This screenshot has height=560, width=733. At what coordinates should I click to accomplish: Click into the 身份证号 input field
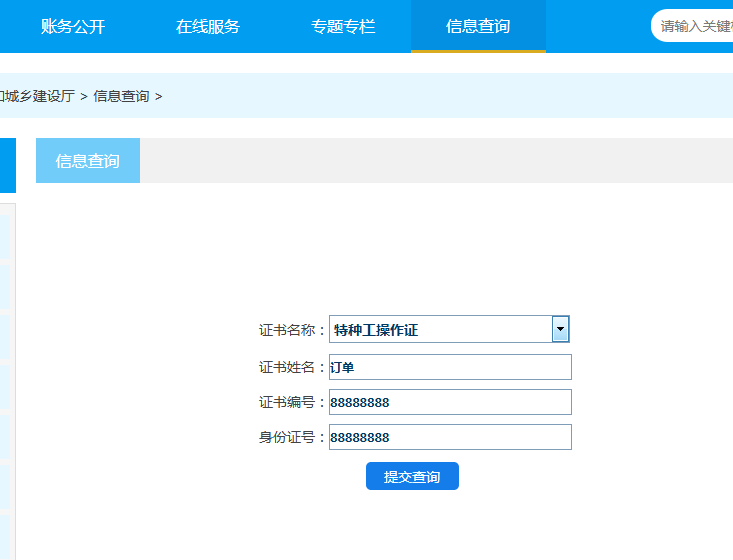pos(450,437)
